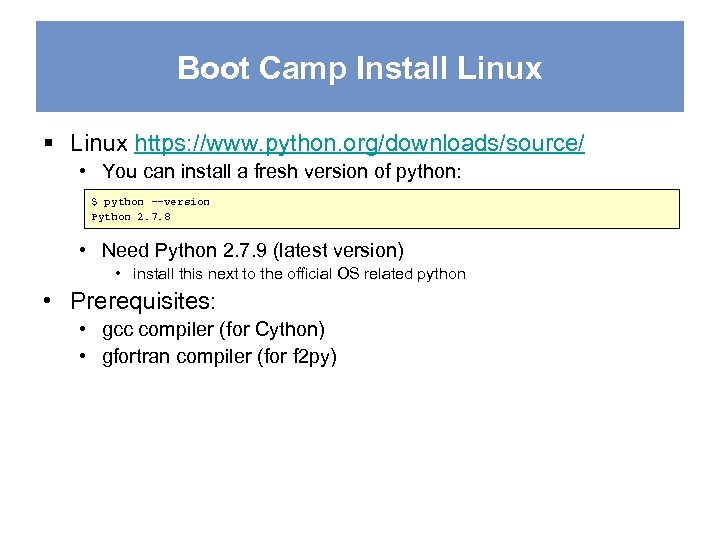Viewport: 720px width, 540px height.
Task: Click the install next to official OS python text
Action: click(299, 274)
